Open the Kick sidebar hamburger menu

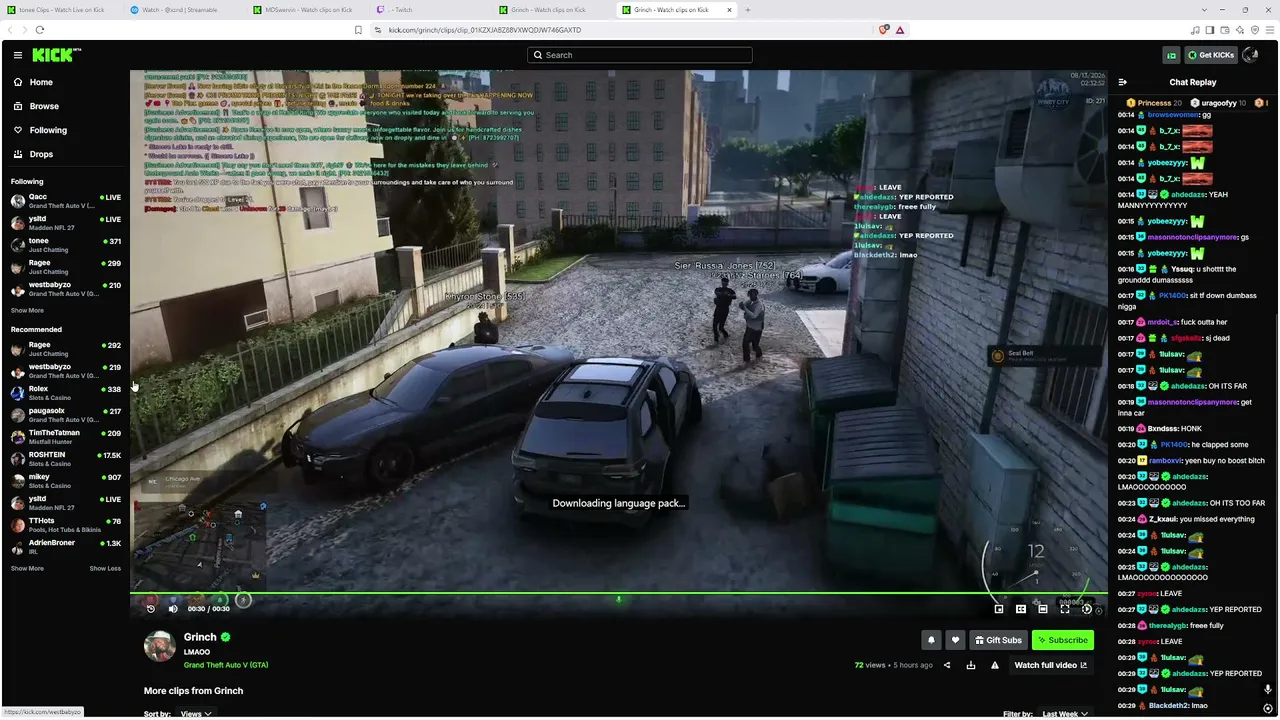tap(18, 55)
